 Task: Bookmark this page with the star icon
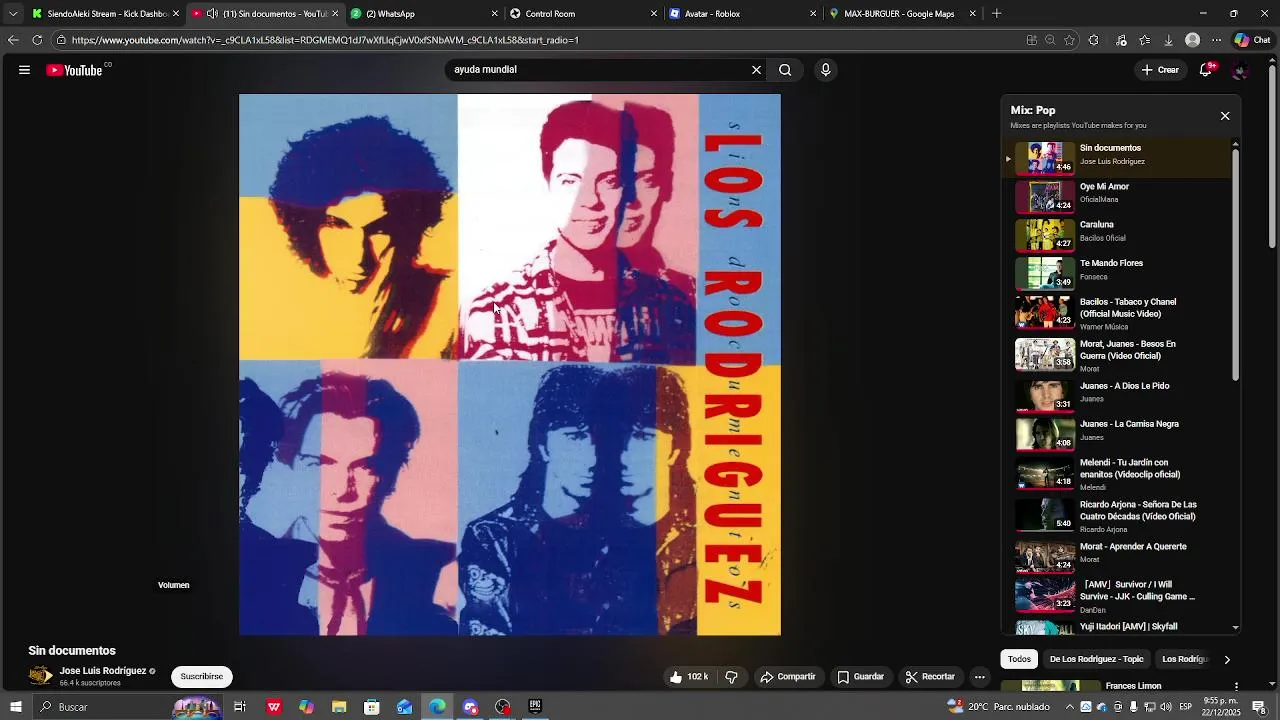tap(1069, 40)
